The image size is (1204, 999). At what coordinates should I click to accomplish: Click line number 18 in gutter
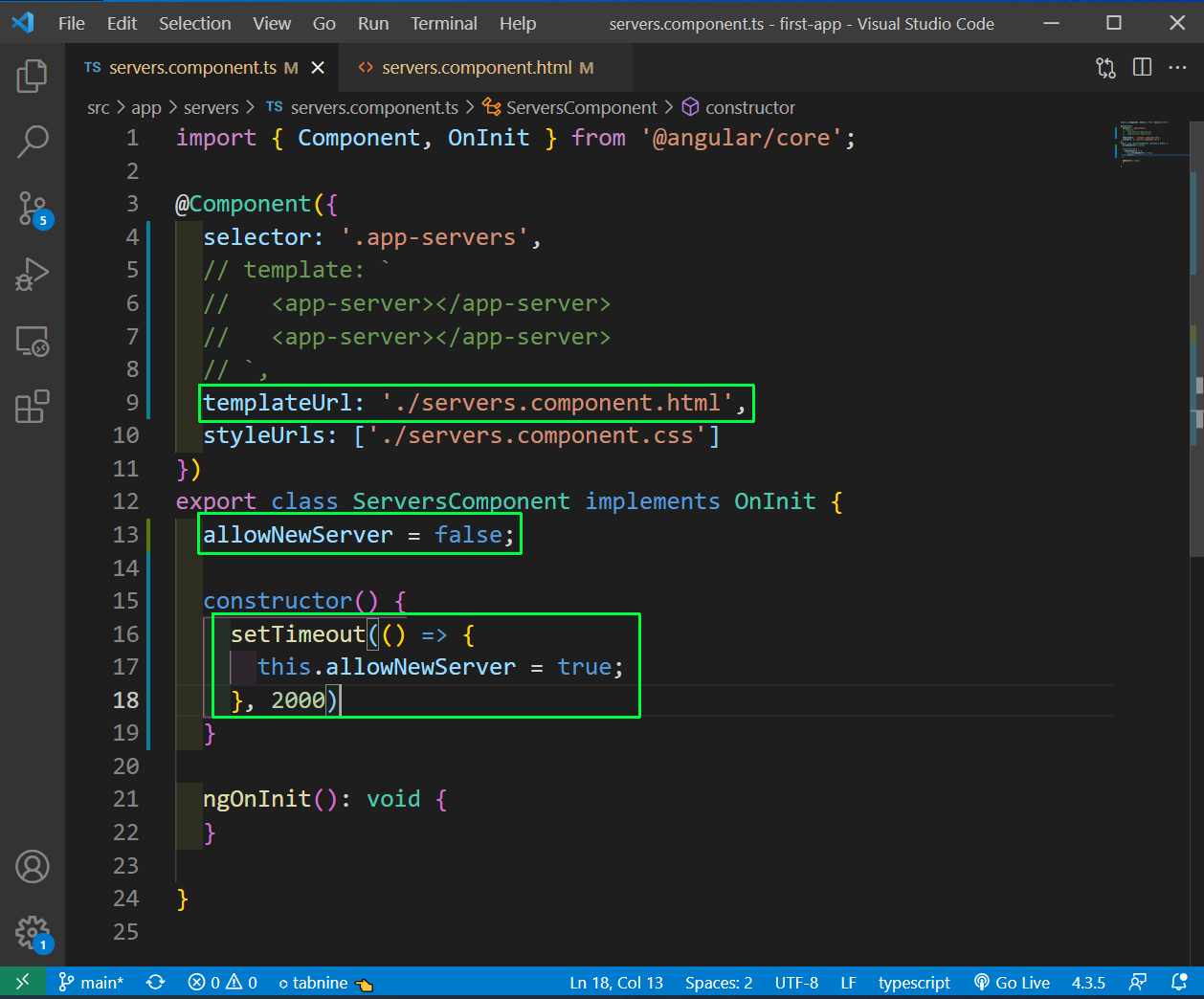point(126,700)
